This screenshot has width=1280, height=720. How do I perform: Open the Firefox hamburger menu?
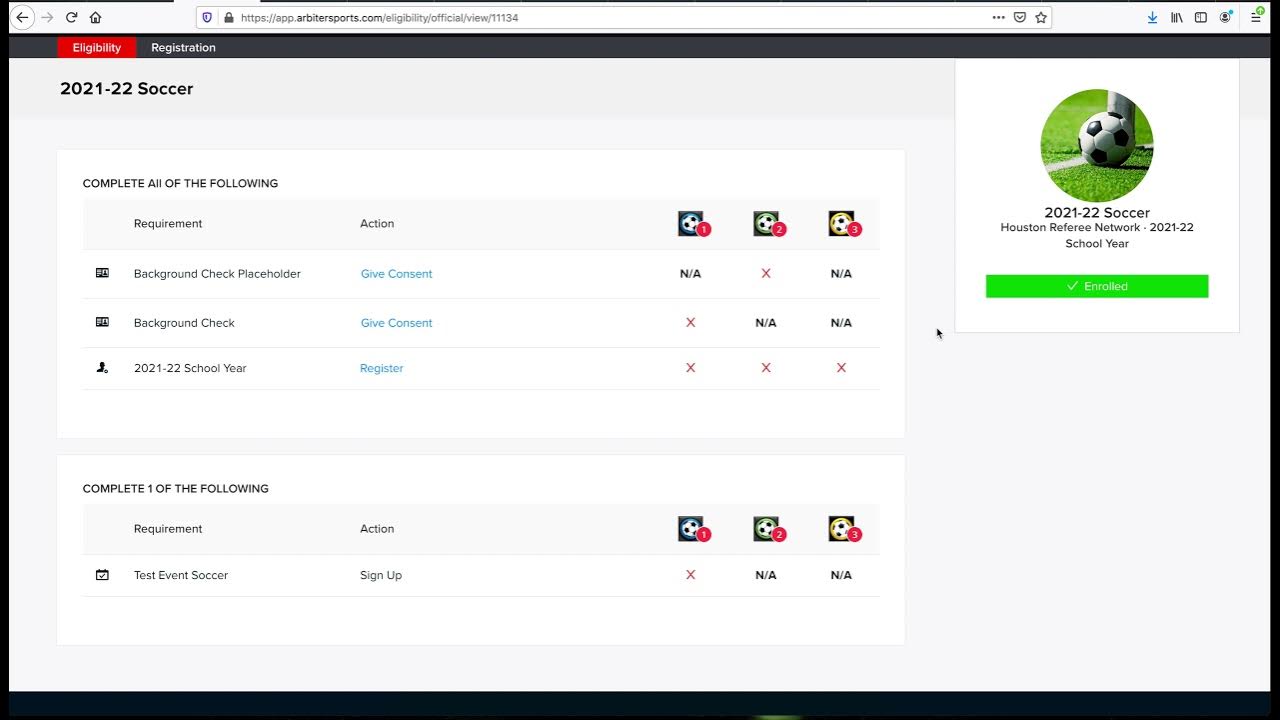tap(1257, 17)
